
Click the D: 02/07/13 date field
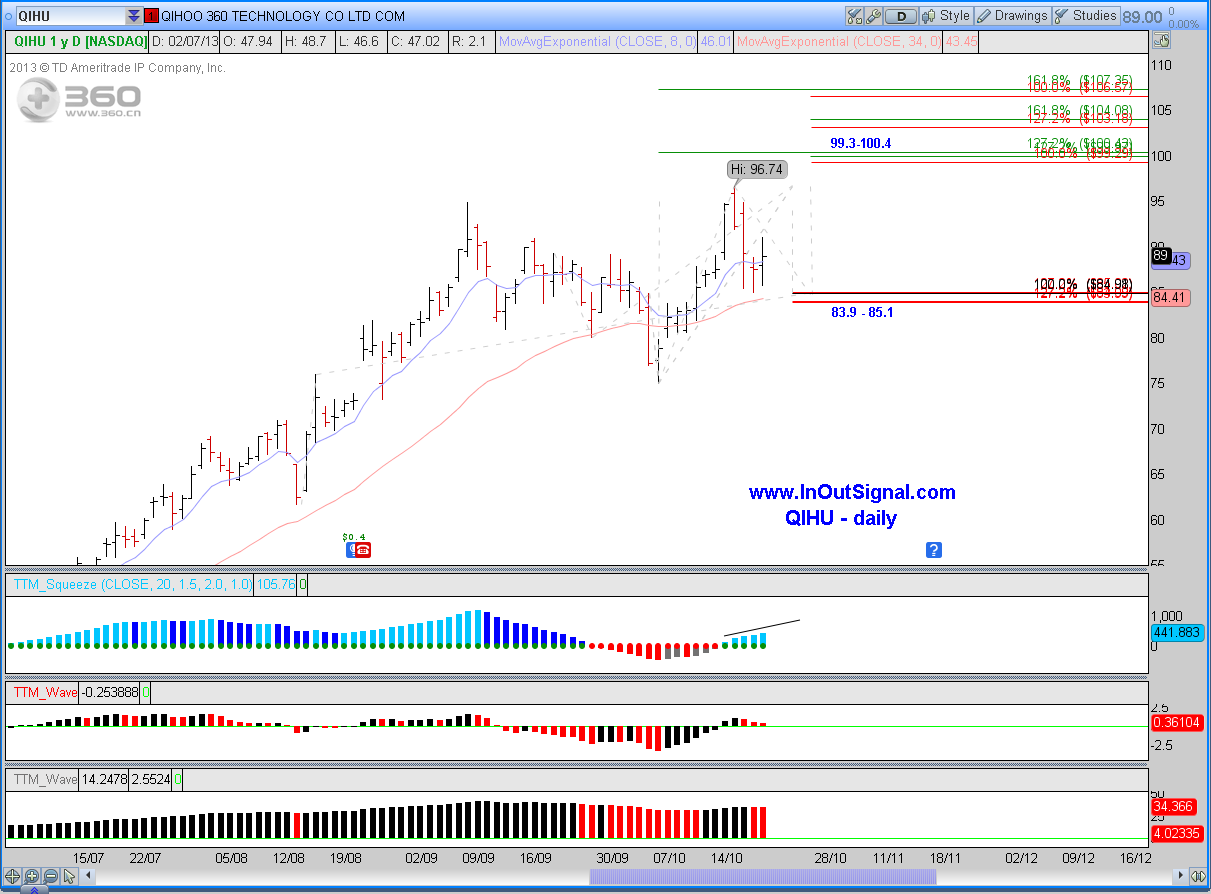click(187, 41)
